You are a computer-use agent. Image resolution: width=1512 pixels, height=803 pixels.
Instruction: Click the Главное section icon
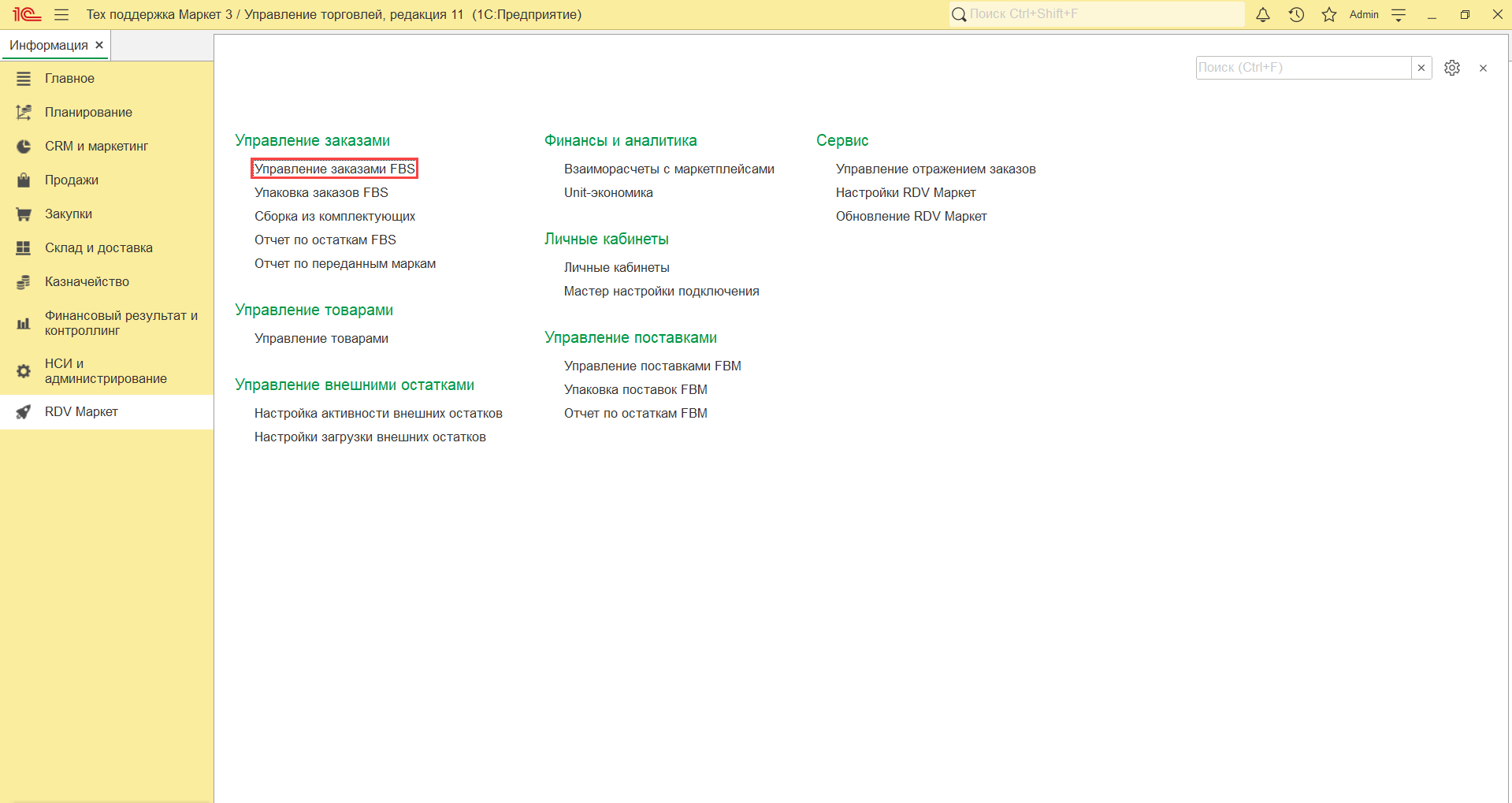24,79
